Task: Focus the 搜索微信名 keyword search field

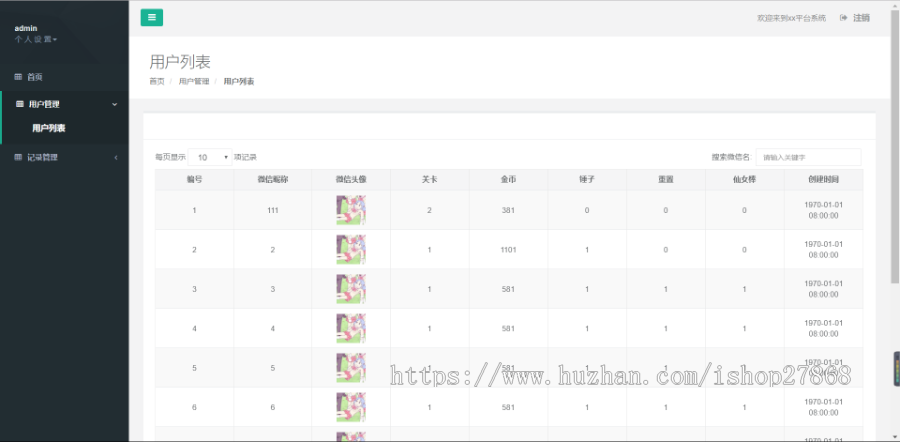Action: click(808, 157)
